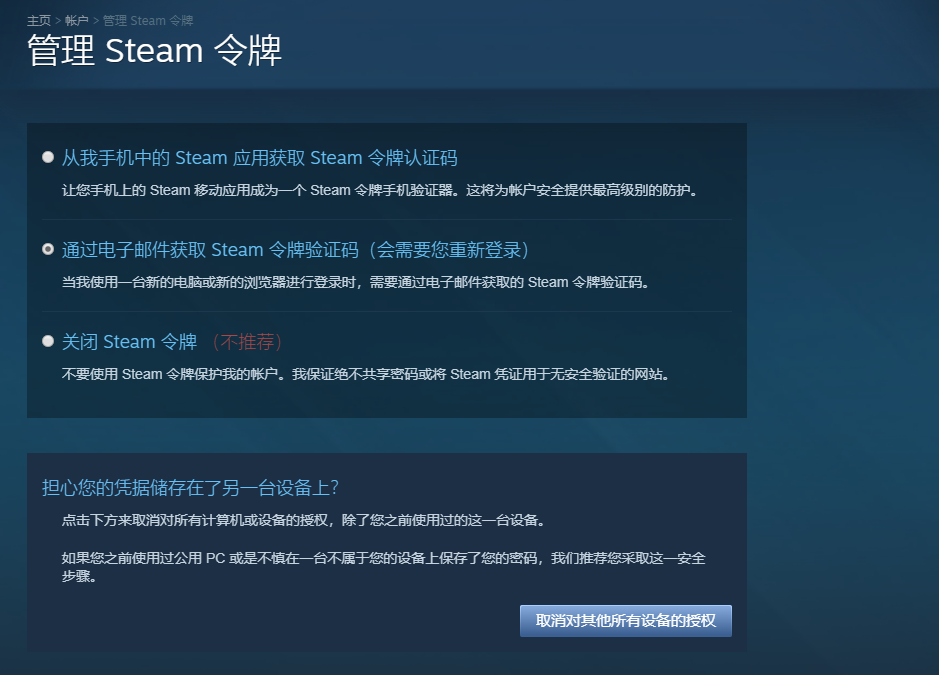This screenshot has width=939, height=675.
Task: Select the email Steam Guard code radio option
Action: pyautogui.click(x=48, y=249)
